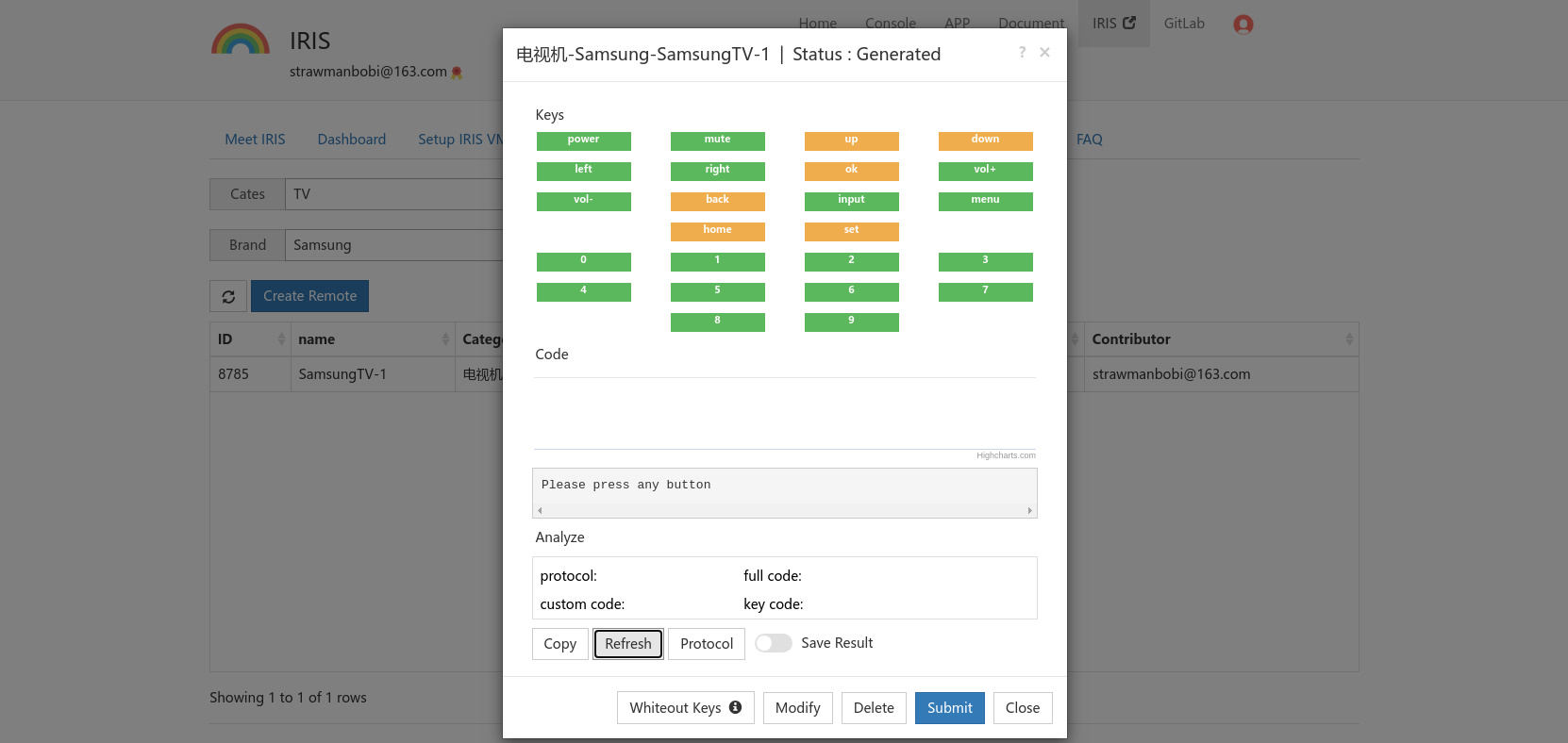Open the user avatar profile icon
1568x743 pixels.
[1243, 25]
